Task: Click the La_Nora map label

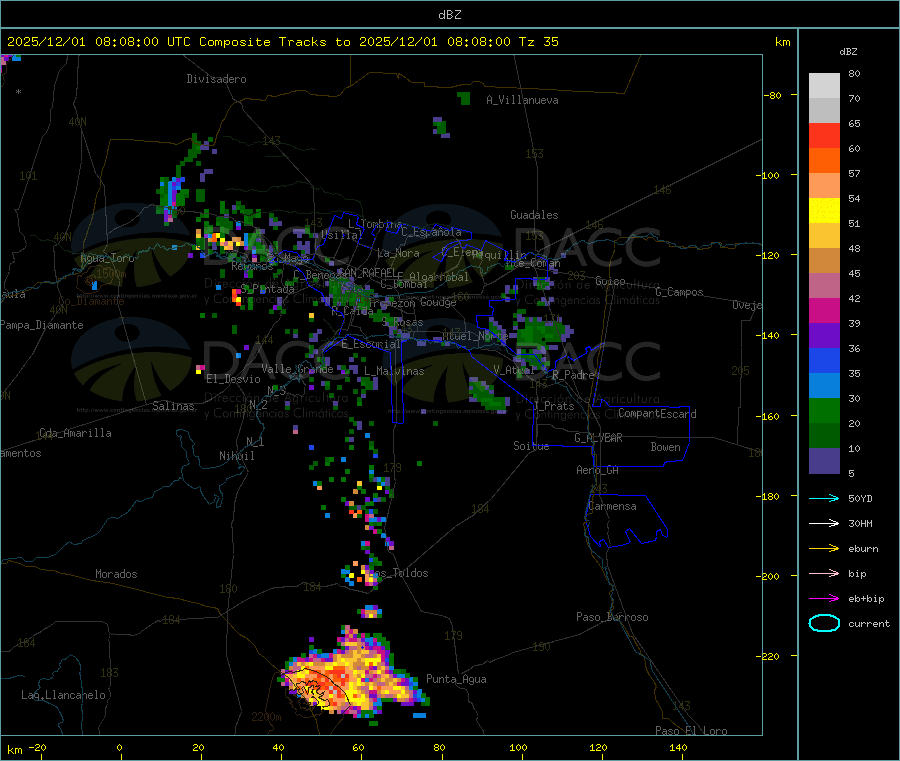Action: pyautogui.click(x=398, y=253)
